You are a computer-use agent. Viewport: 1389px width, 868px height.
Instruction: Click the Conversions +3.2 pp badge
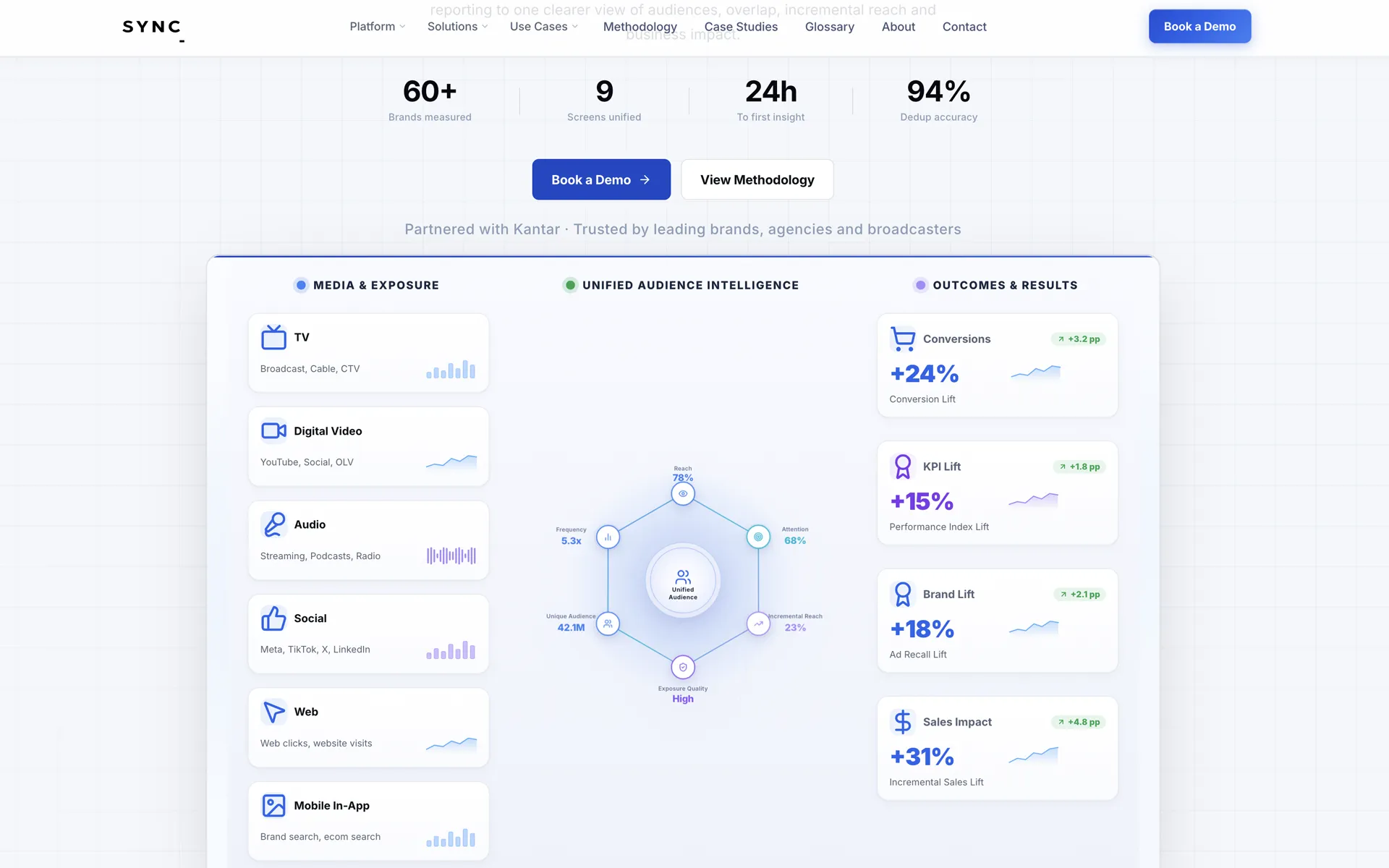pos(1079,339)
